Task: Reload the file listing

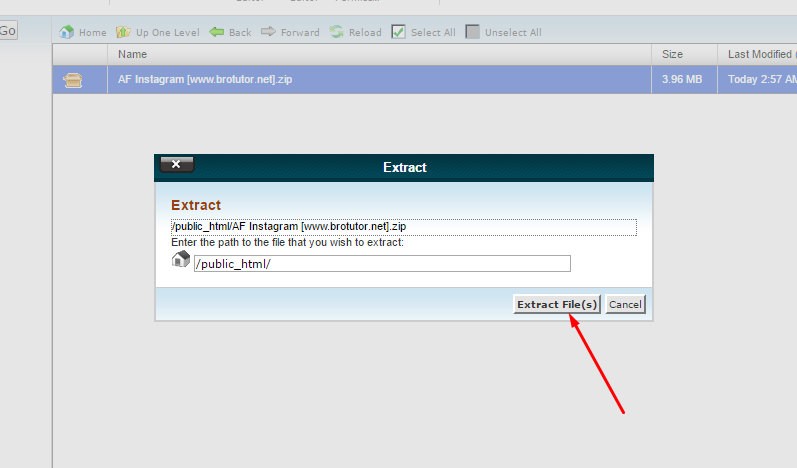Action: [355, 32]
